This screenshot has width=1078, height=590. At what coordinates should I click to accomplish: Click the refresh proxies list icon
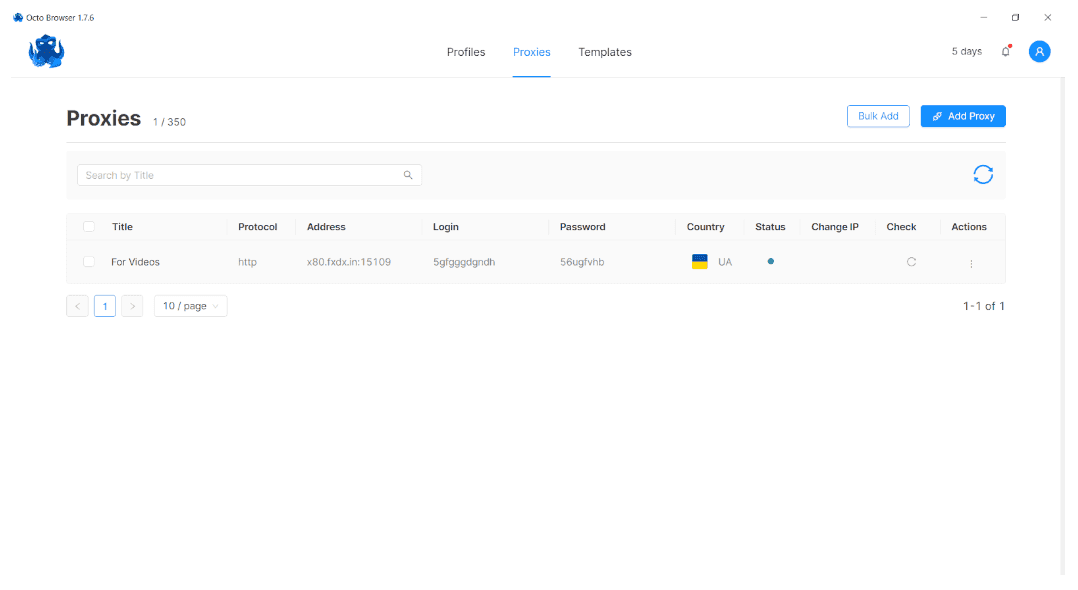[983, 175]
